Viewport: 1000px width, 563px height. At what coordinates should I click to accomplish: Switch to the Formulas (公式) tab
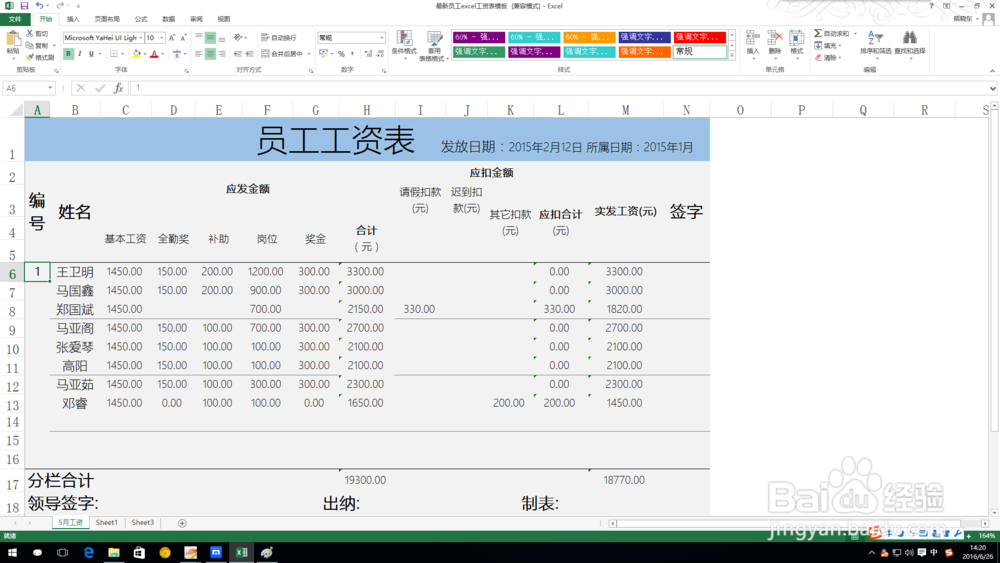click(141, 19)
